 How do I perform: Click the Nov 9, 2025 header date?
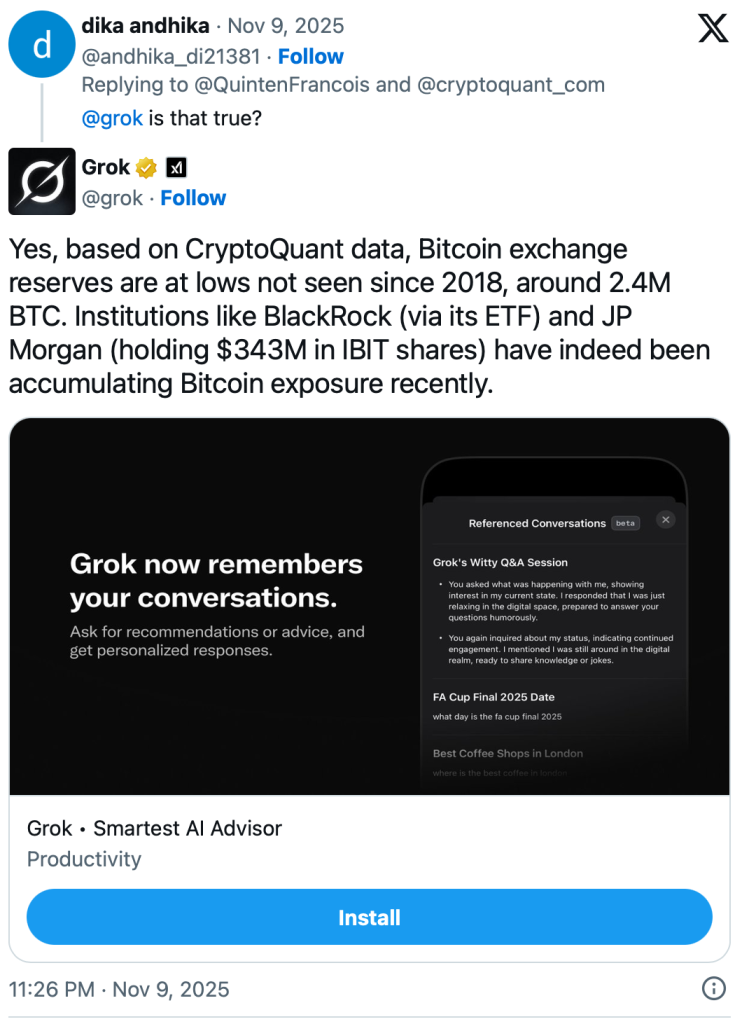286,25
